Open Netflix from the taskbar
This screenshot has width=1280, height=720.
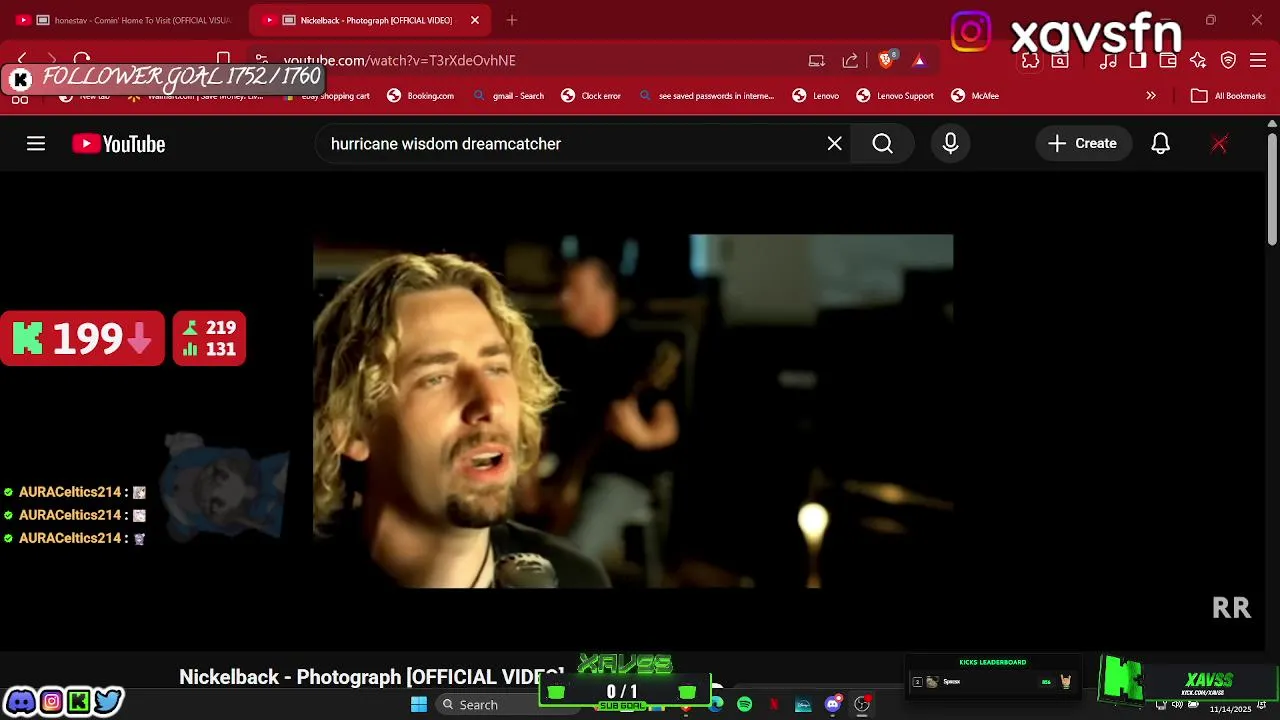click(x=773, y=704)
